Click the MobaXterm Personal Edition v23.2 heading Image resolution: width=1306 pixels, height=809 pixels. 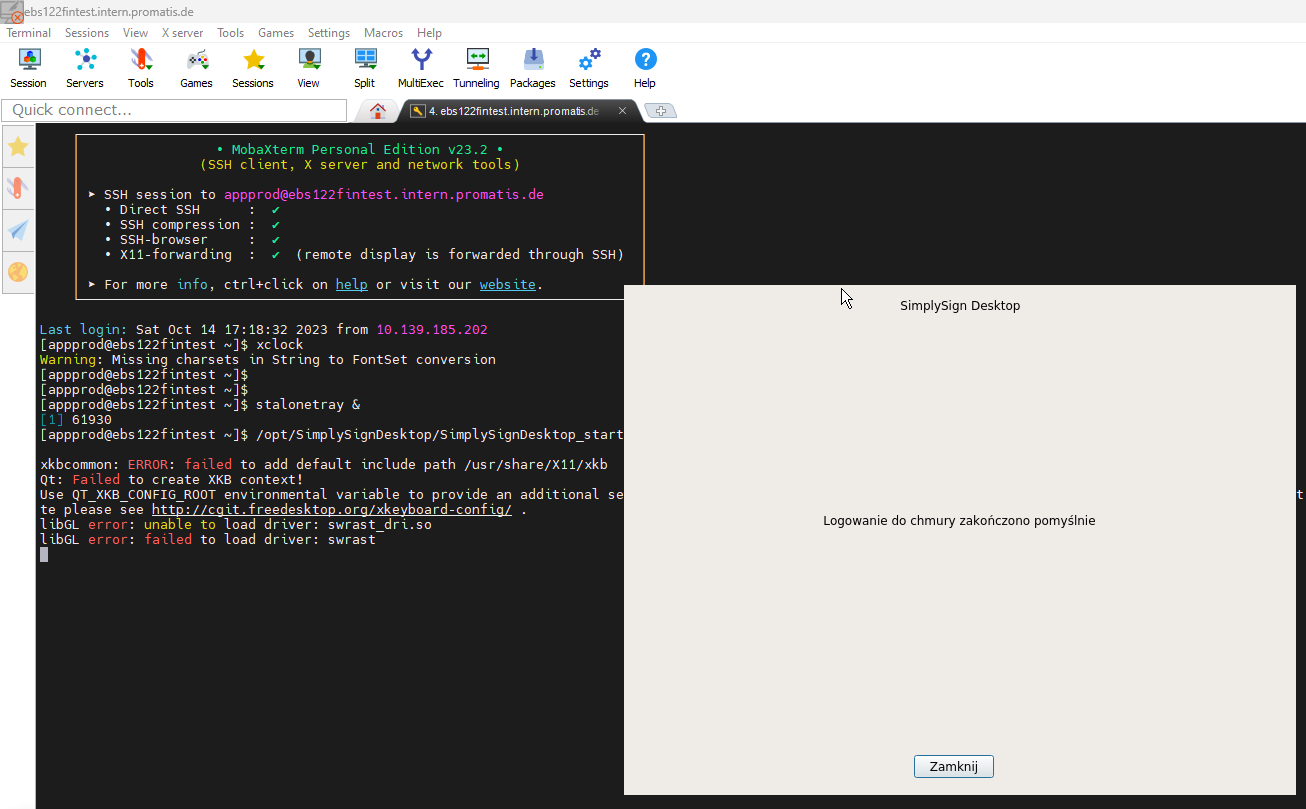(360, 150)
